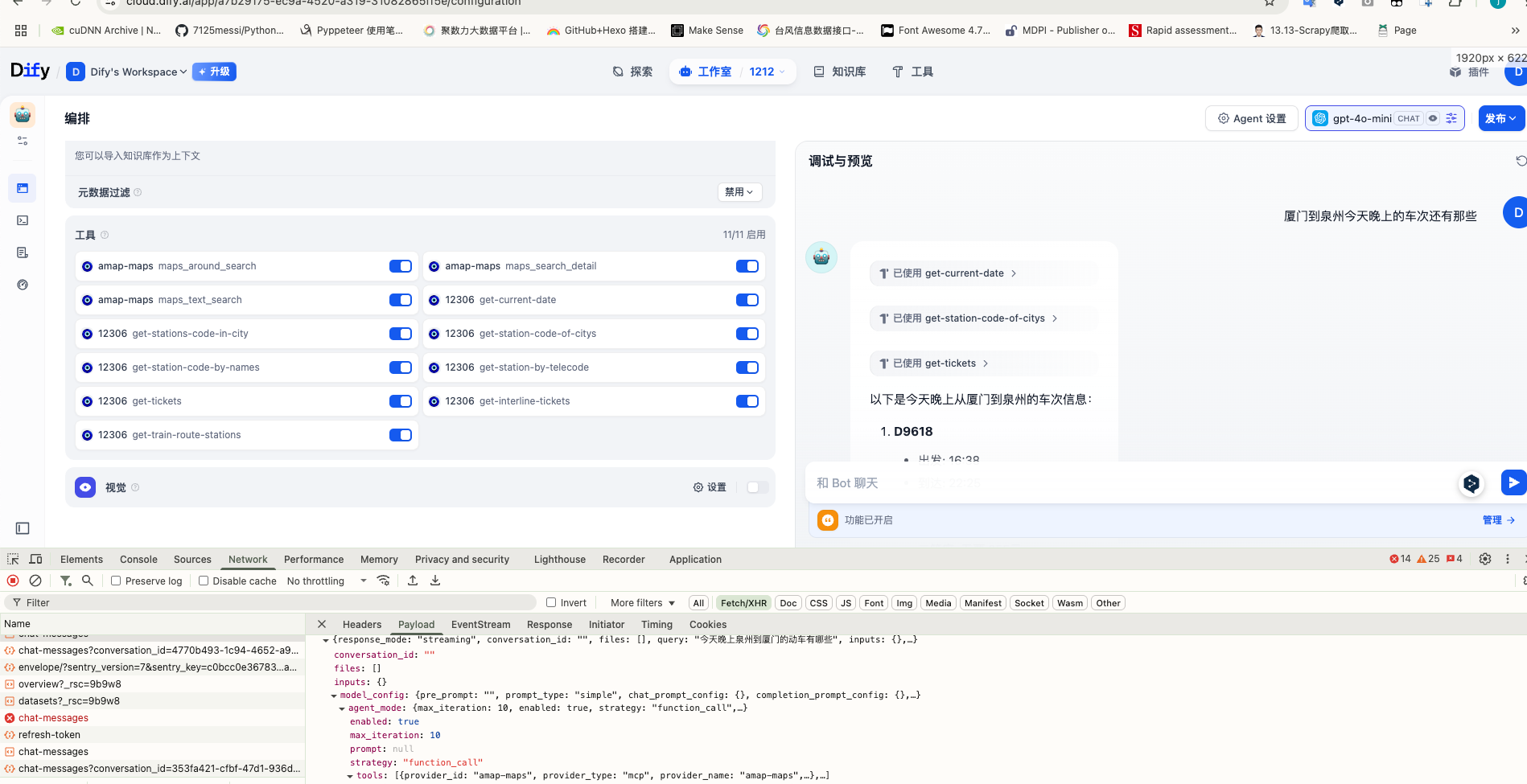
Task: Switch to the DevTools Elements tab
Action: pyautogui.click(x=81, y=559)
